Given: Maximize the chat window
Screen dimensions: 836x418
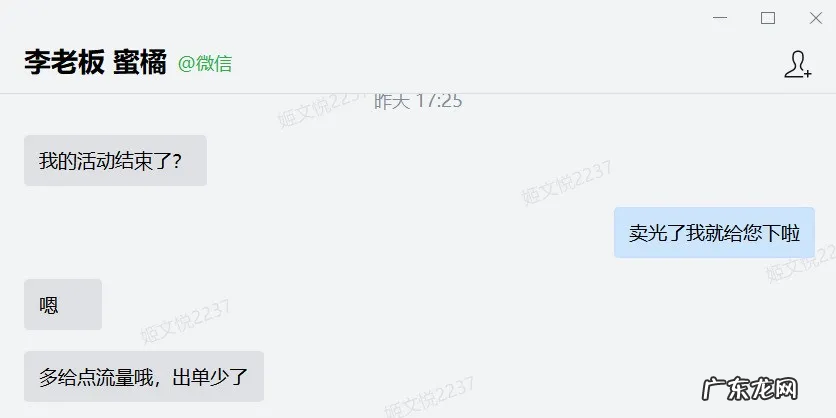Looking at the screenshot, I should (768, 18).
